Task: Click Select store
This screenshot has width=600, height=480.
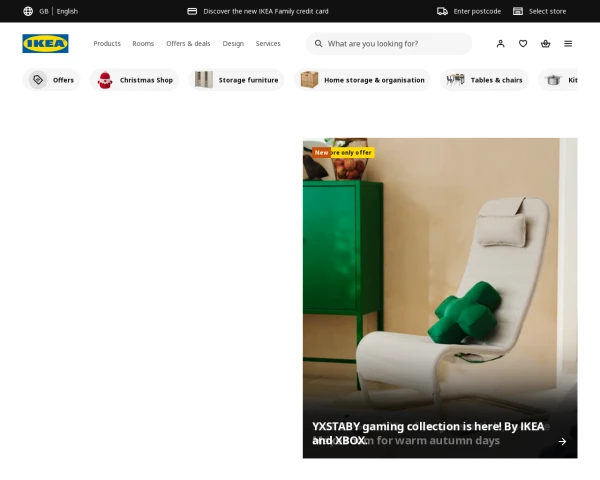Action: point(547,11)
